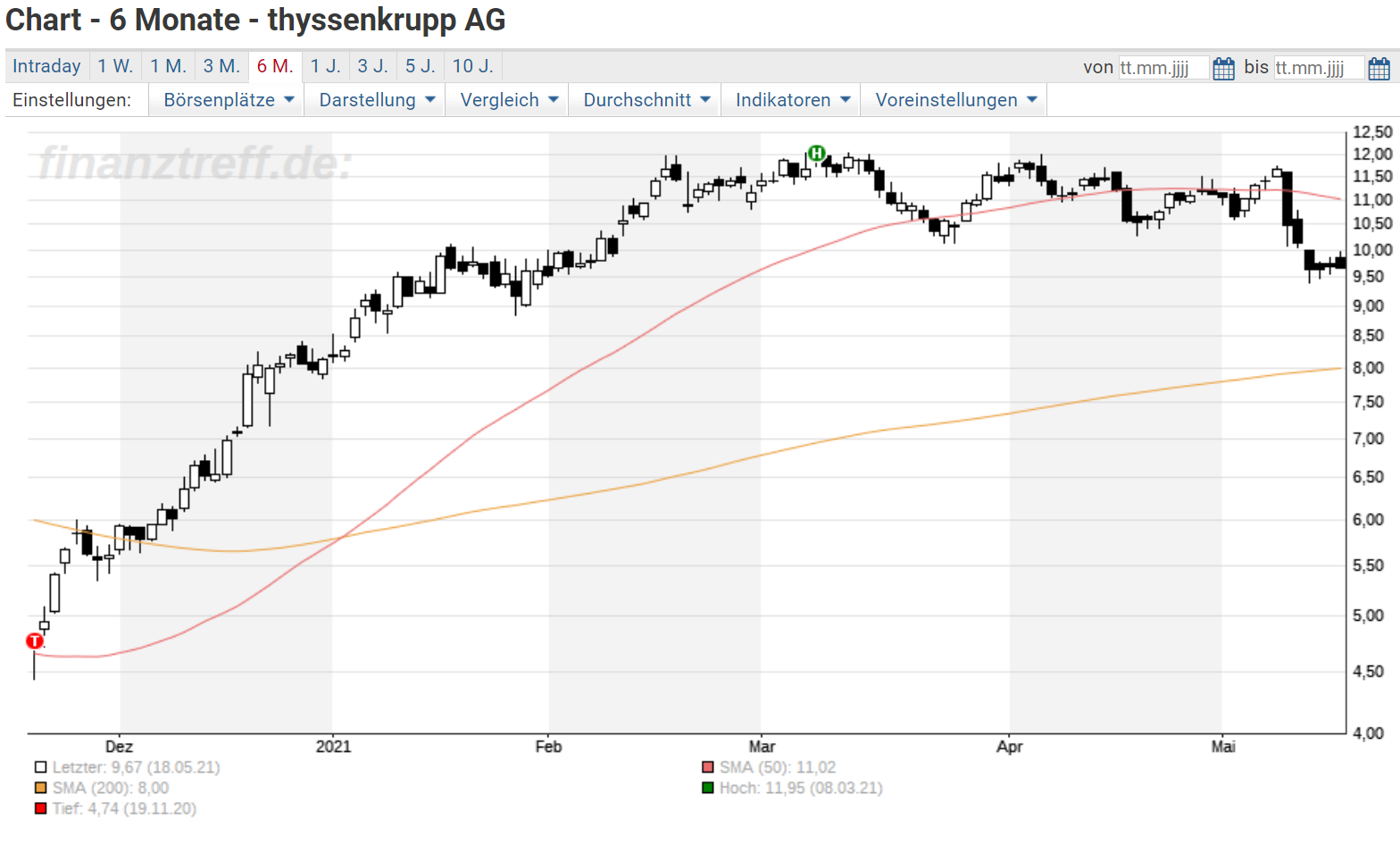Image resolution: width=1400 pixels, height=845 pixels.
Task: Select the 3 M. timeframe tab
Action: point(221,66)
